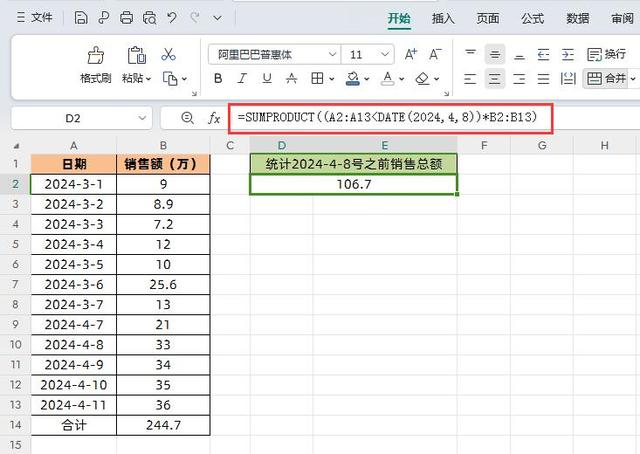Select cell containing 2024-4-8
The image size is (640, 454).
(74, 345)
